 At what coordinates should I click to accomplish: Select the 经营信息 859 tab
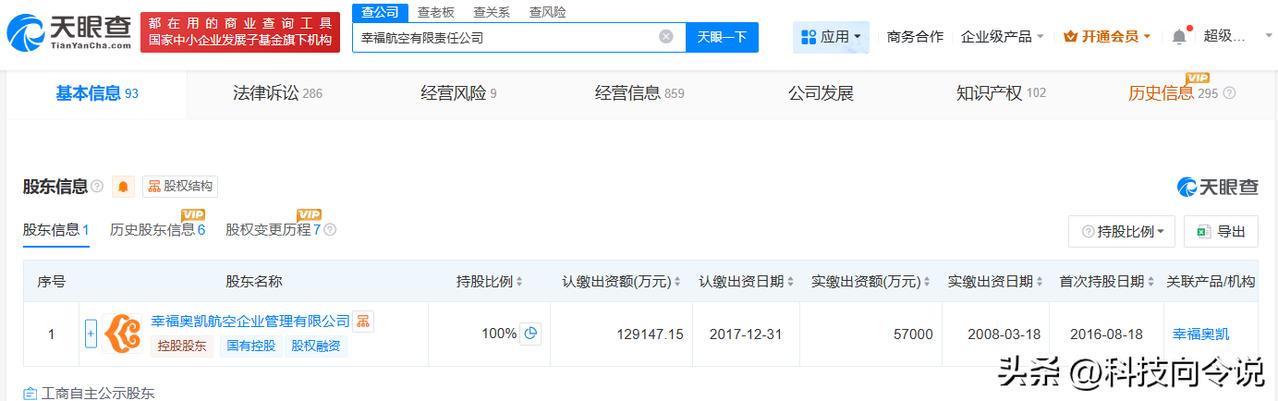(640, 93)
